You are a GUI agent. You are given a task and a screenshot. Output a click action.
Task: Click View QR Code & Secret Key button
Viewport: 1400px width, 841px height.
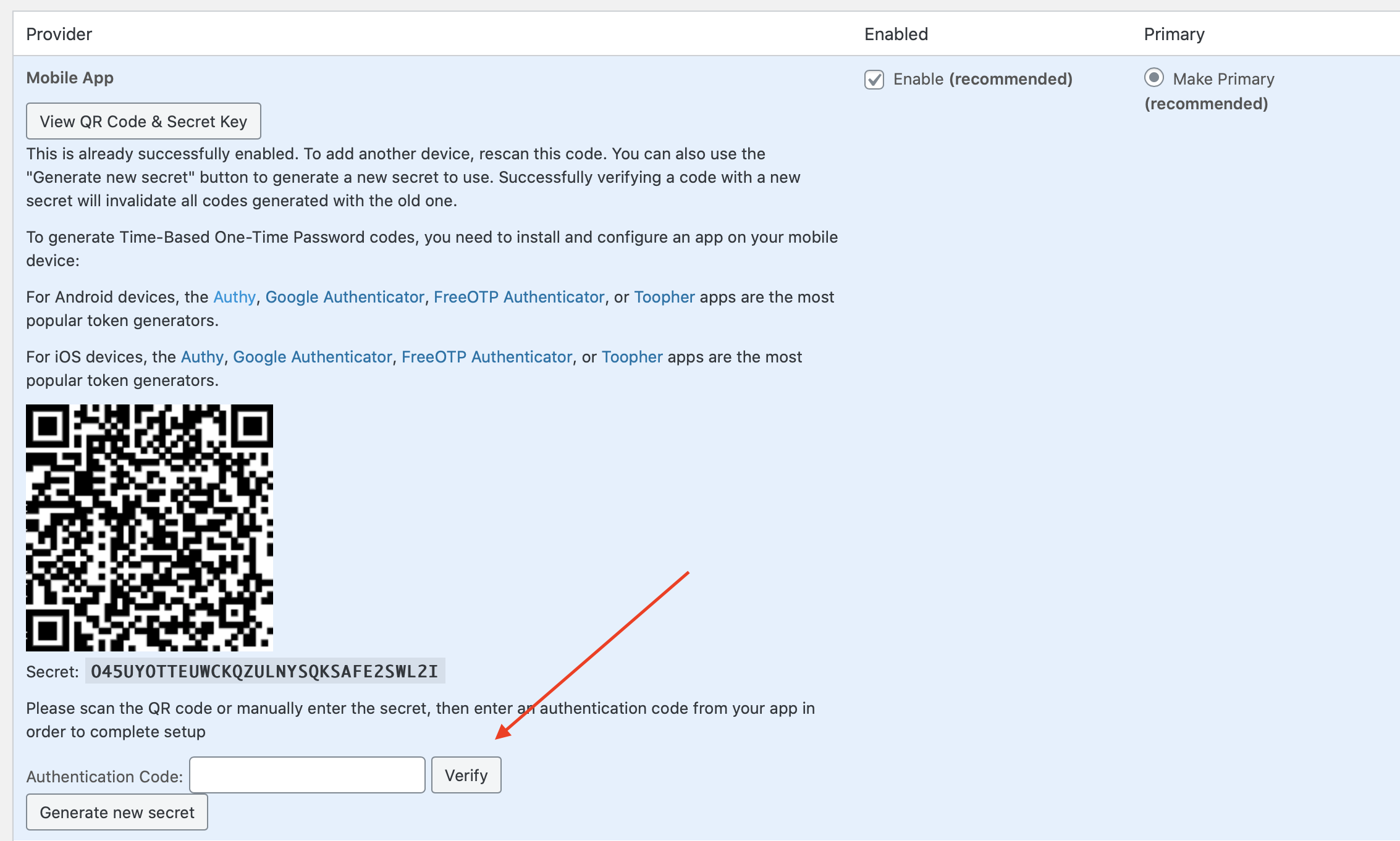coord(143,121)
